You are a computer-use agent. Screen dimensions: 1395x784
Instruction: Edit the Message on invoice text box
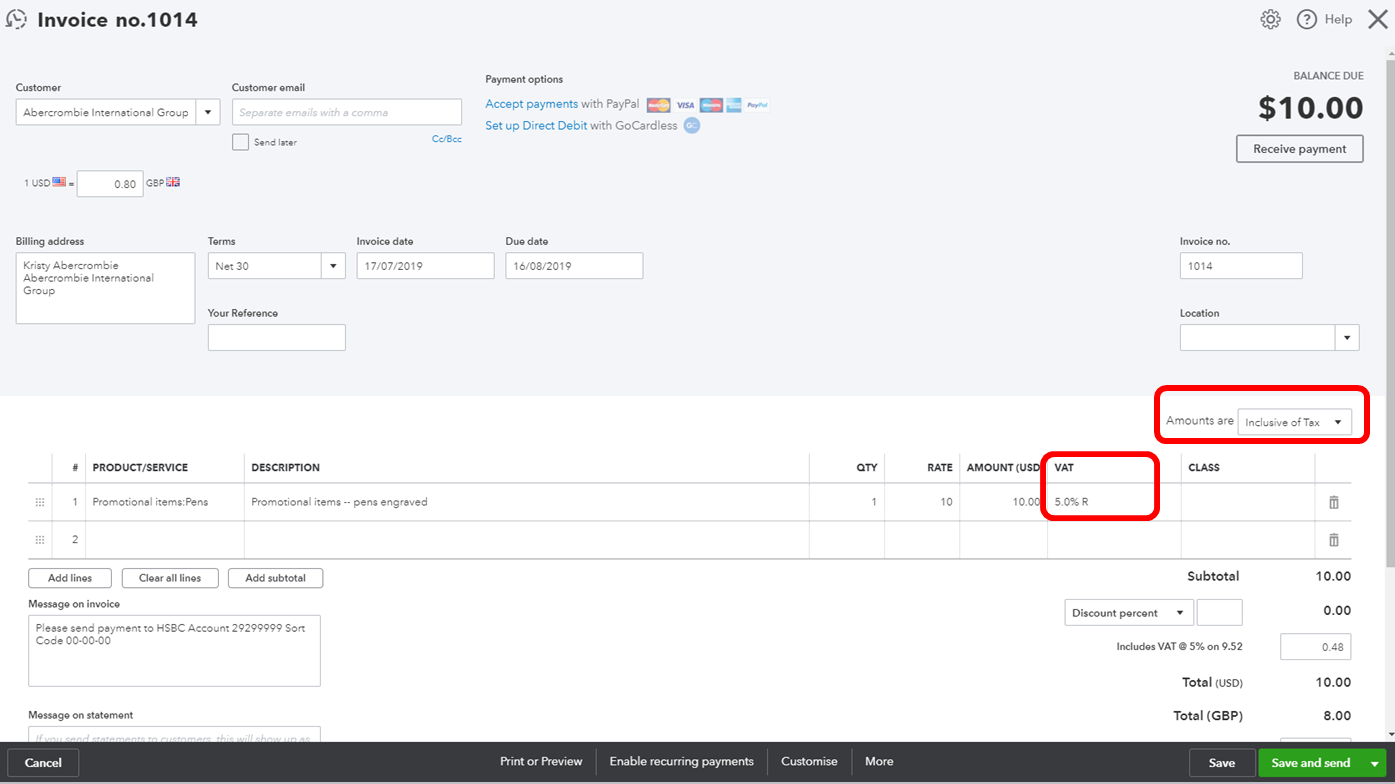click(174, 651)
